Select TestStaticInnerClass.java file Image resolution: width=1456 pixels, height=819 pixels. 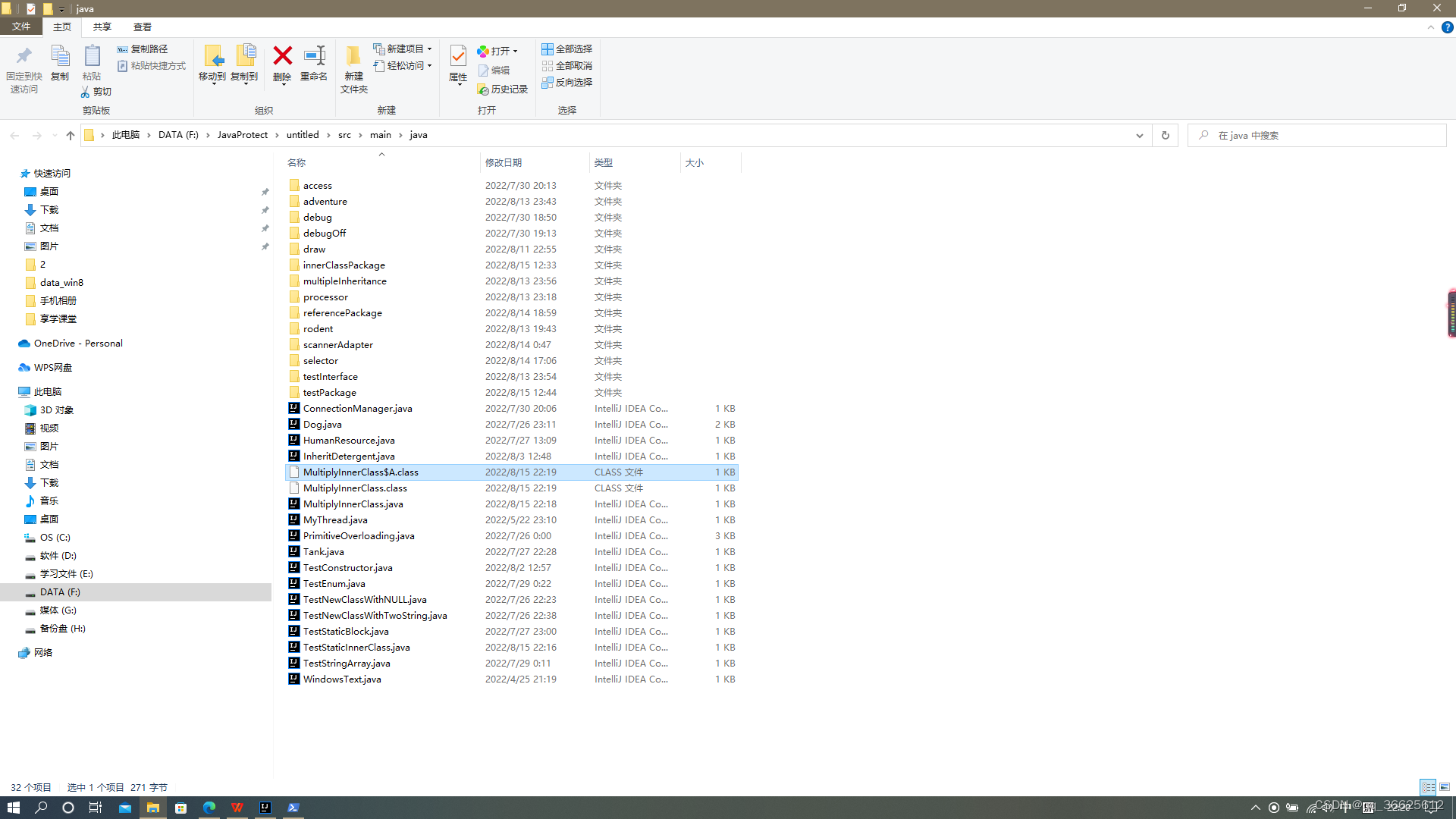coord(356,648)
